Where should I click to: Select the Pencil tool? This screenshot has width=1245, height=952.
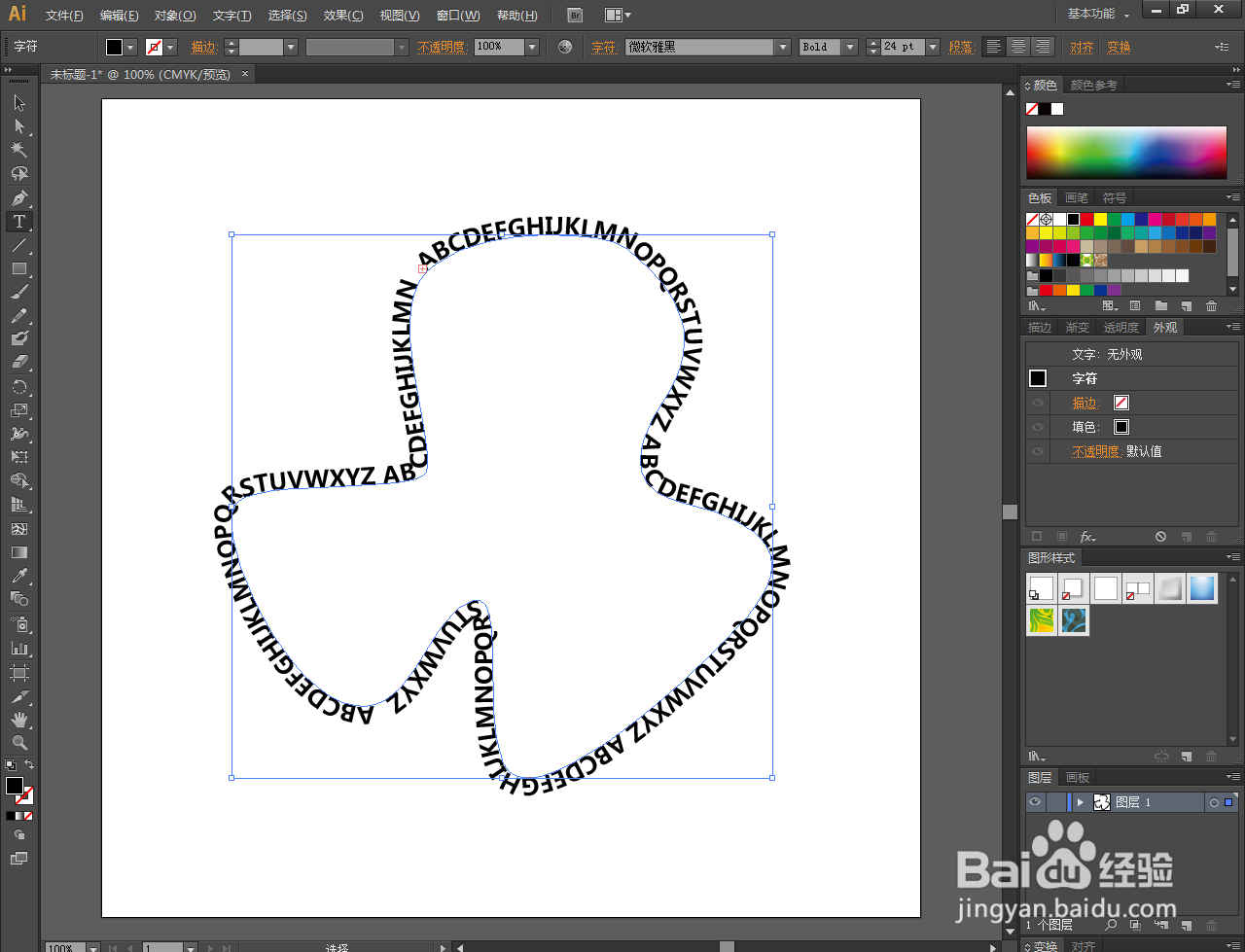[x=19, y=315]
